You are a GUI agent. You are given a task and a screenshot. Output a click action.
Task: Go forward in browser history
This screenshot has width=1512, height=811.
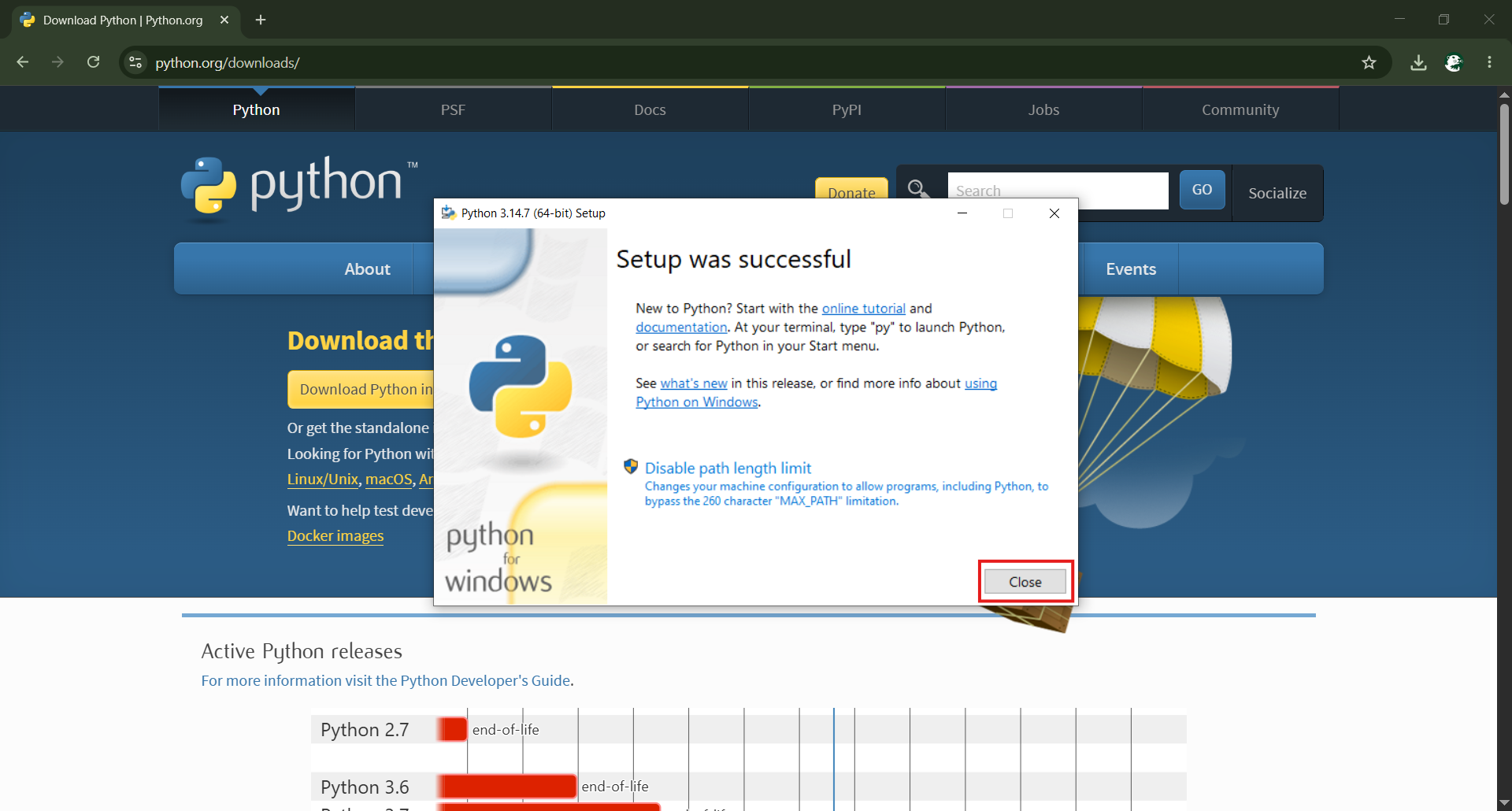point(57,62)
